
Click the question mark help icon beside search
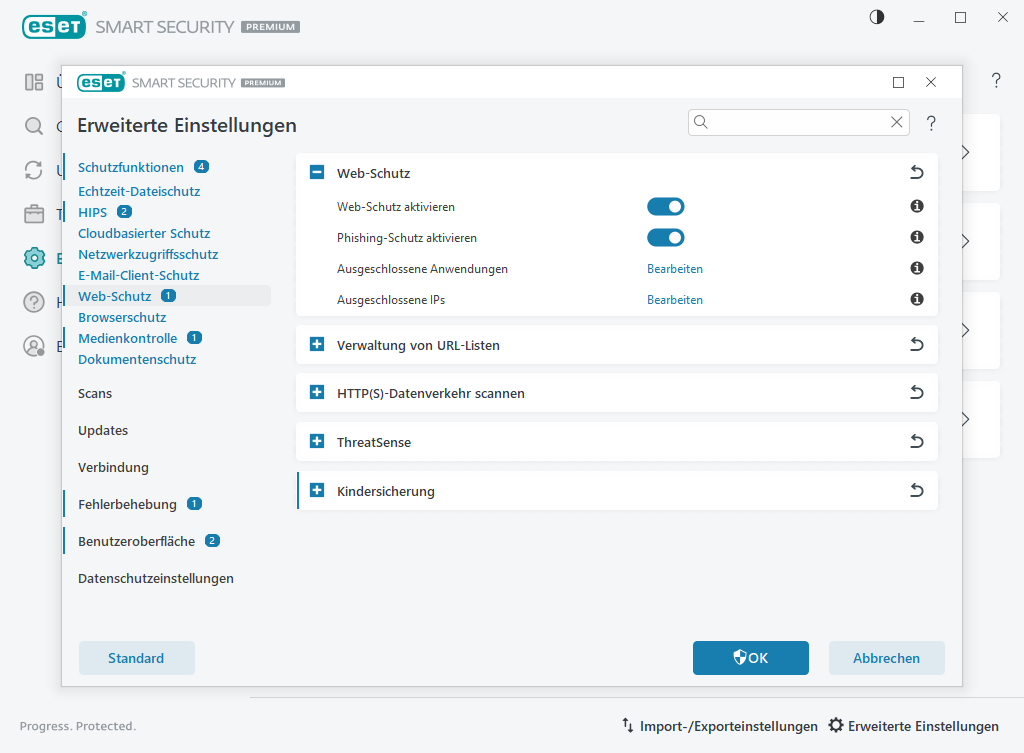pos(931,123)
